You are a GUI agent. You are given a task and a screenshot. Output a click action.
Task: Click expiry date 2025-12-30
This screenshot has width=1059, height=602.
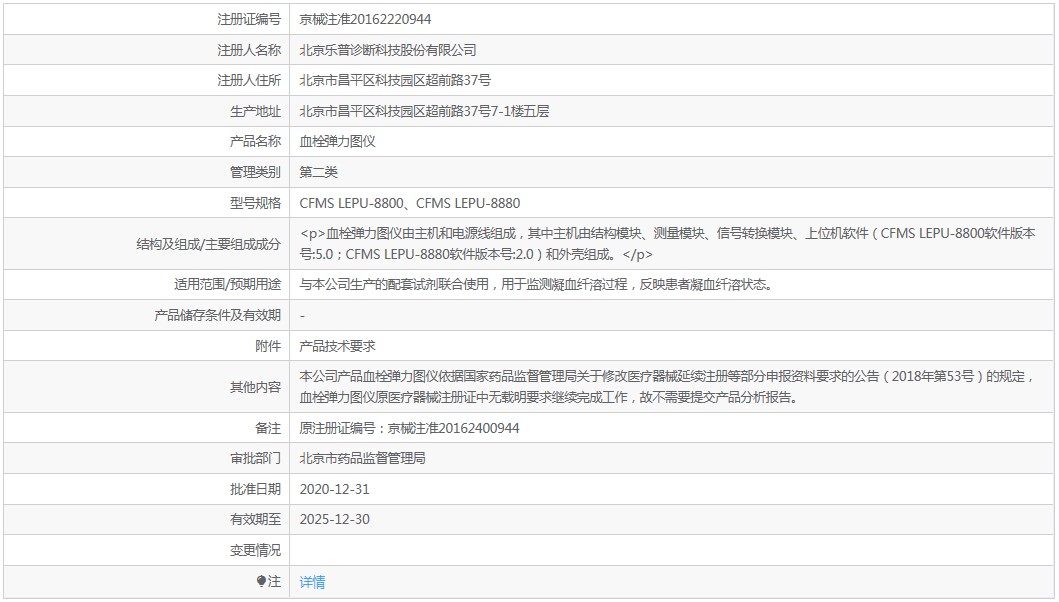coord(334,520)
